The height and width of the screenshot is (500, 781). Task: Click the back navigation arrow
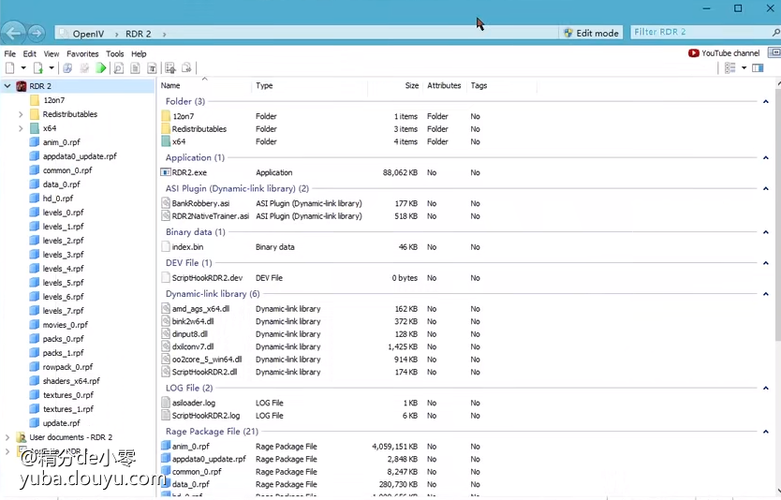(x=13, y=33)
